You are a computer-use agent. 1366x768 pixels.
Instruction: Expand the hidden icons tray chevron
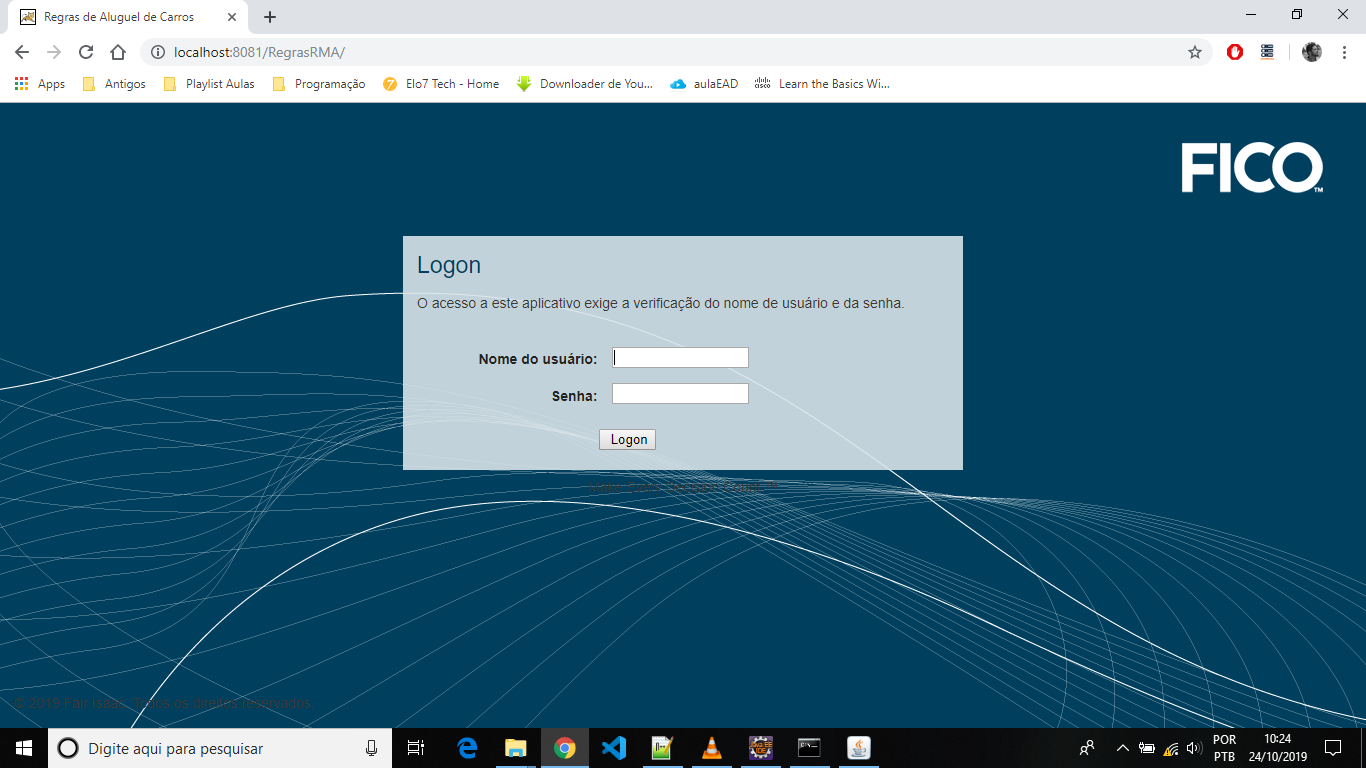coord(1122,748)
